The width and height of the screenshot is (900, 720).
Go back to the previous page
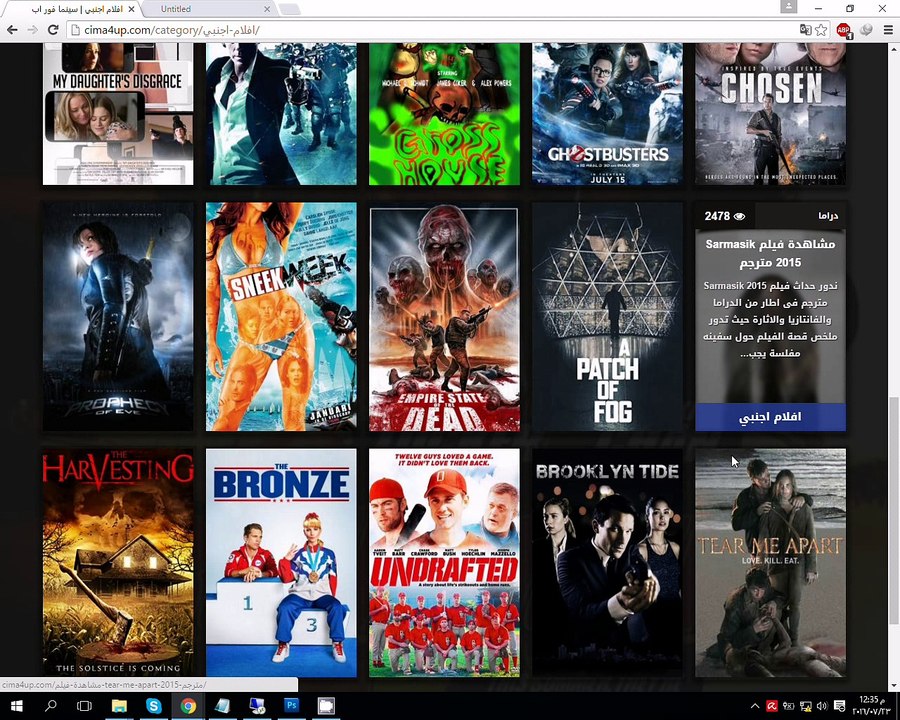[x=11, y=30]
